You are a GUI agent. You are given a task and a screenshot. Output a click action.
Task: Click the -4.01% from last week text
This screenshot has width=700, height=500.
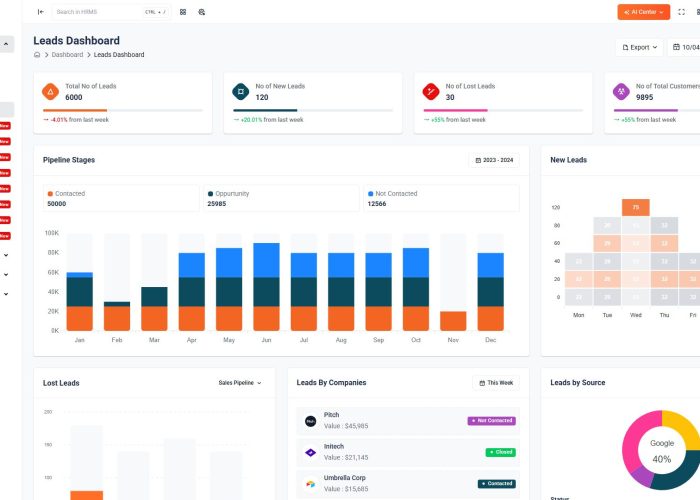point(79,120)
